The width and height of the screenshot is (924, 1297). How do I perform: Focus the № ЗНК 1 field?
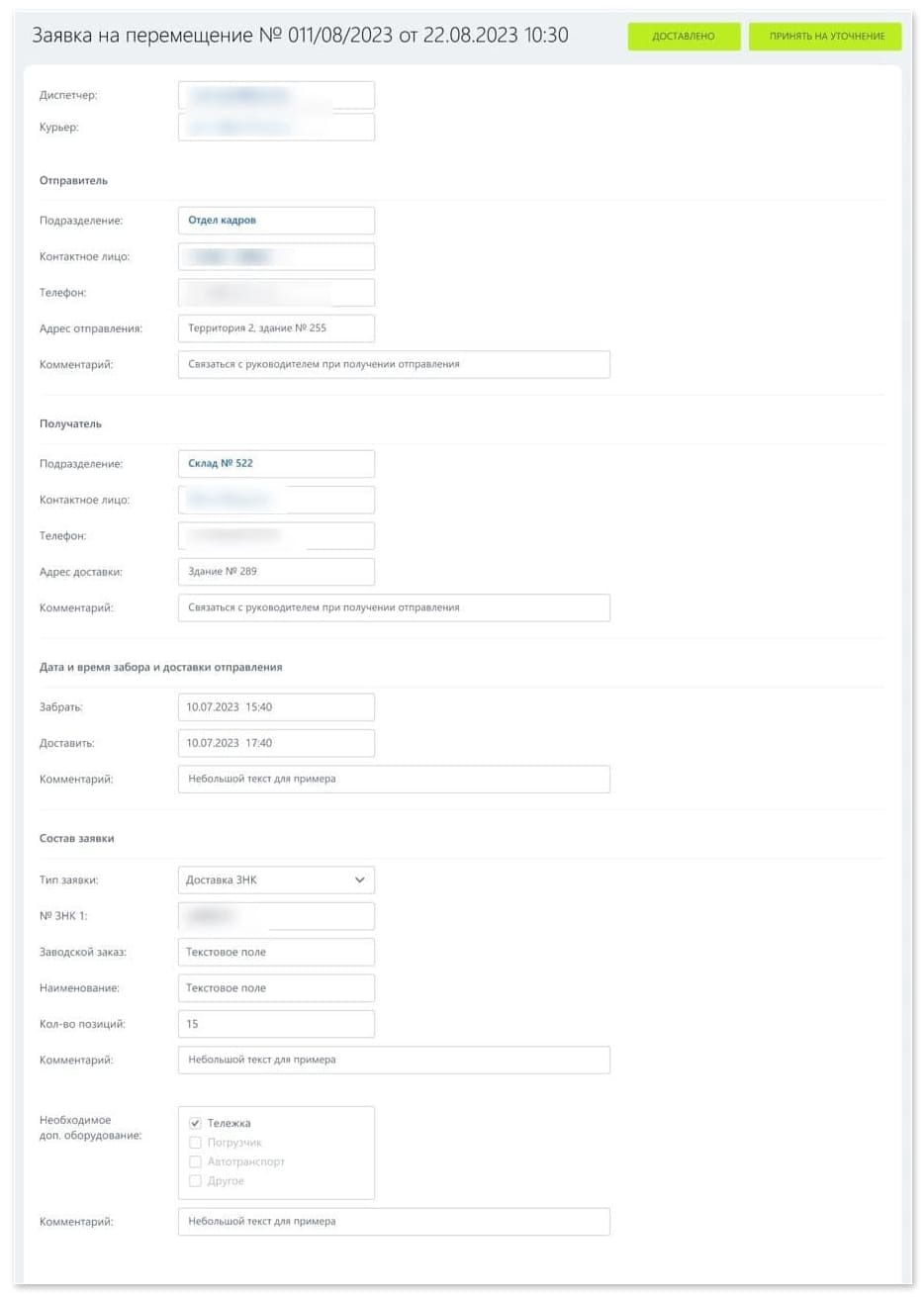276,916
